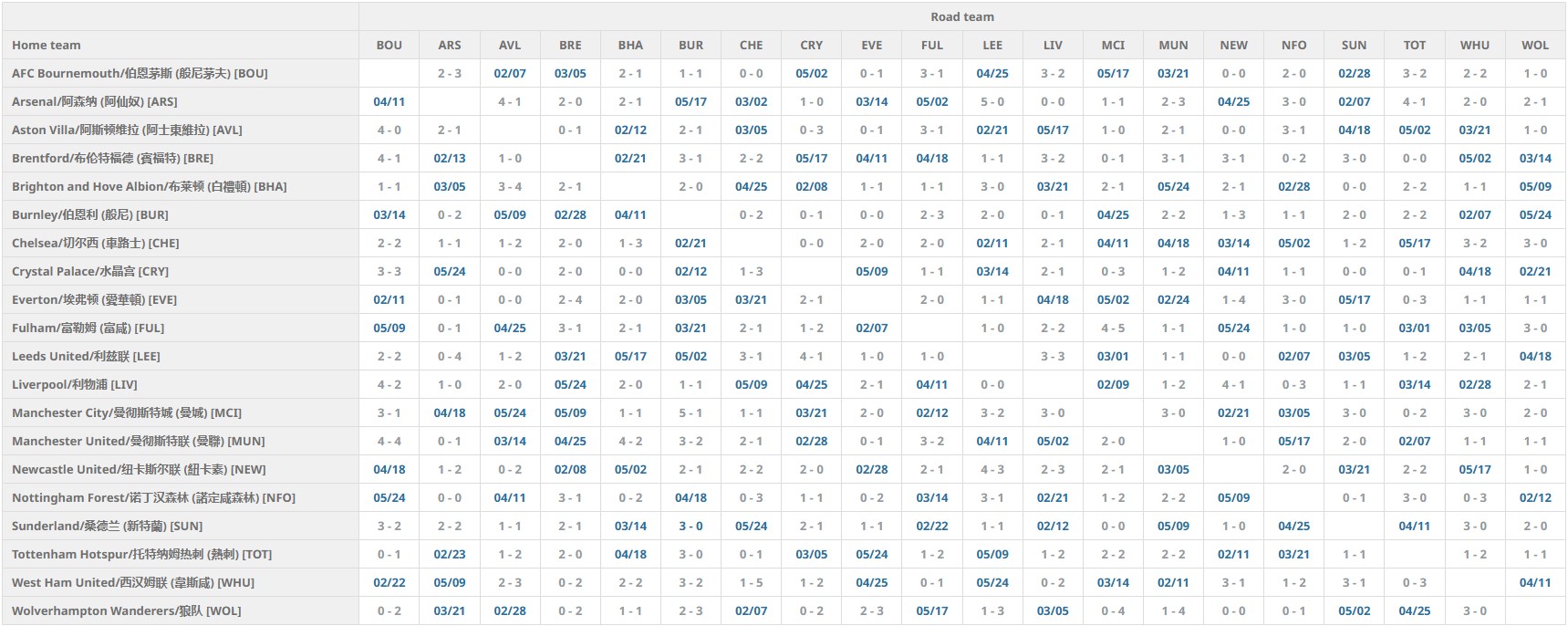Click Leeds home vs Manchester City 03/01 date
1568x626 pixels.
coord(1113,357)
